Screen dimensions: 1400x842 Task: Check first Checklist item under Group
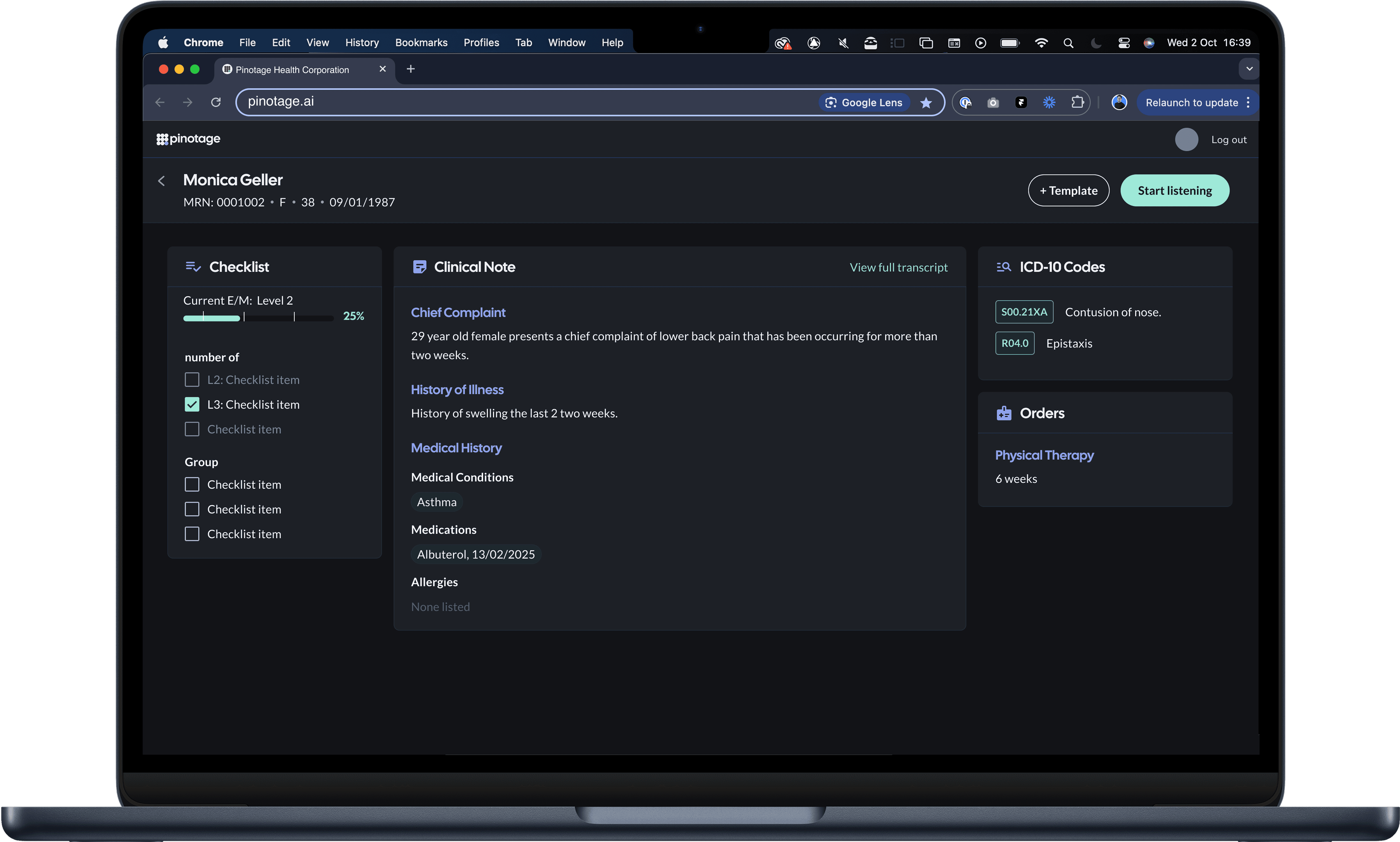point(192,484)
